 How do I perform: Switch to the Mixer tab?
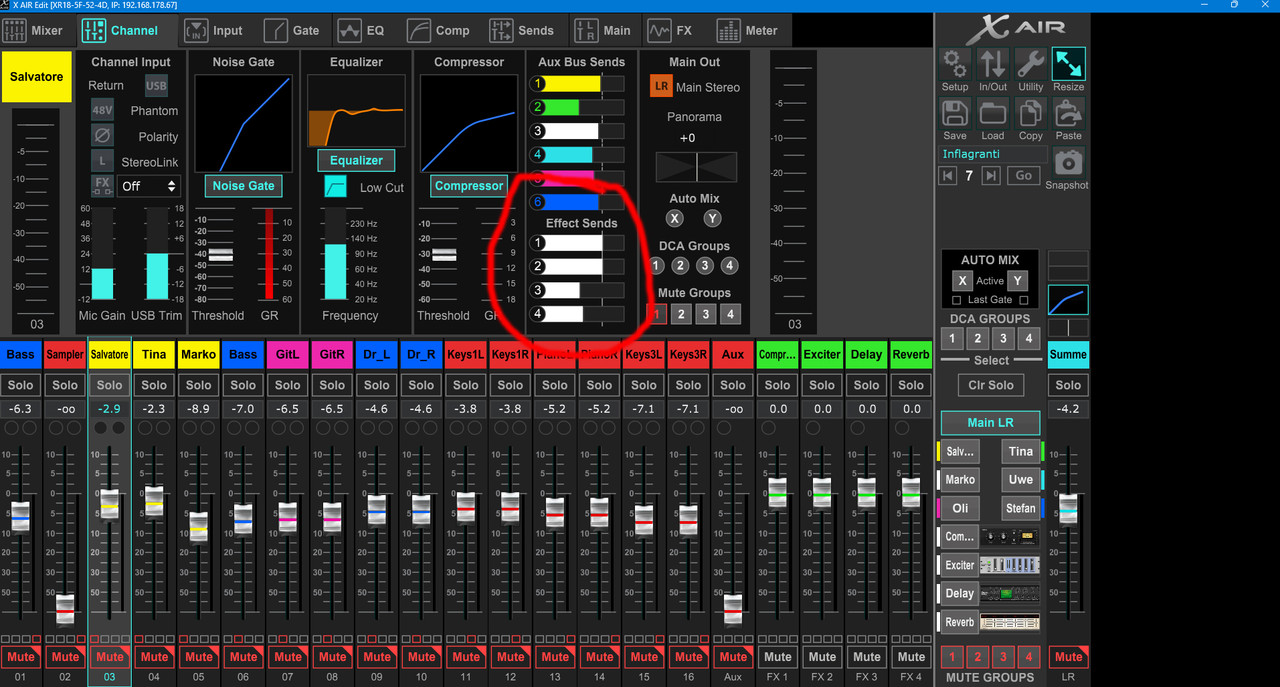click(x=36, y=30)
